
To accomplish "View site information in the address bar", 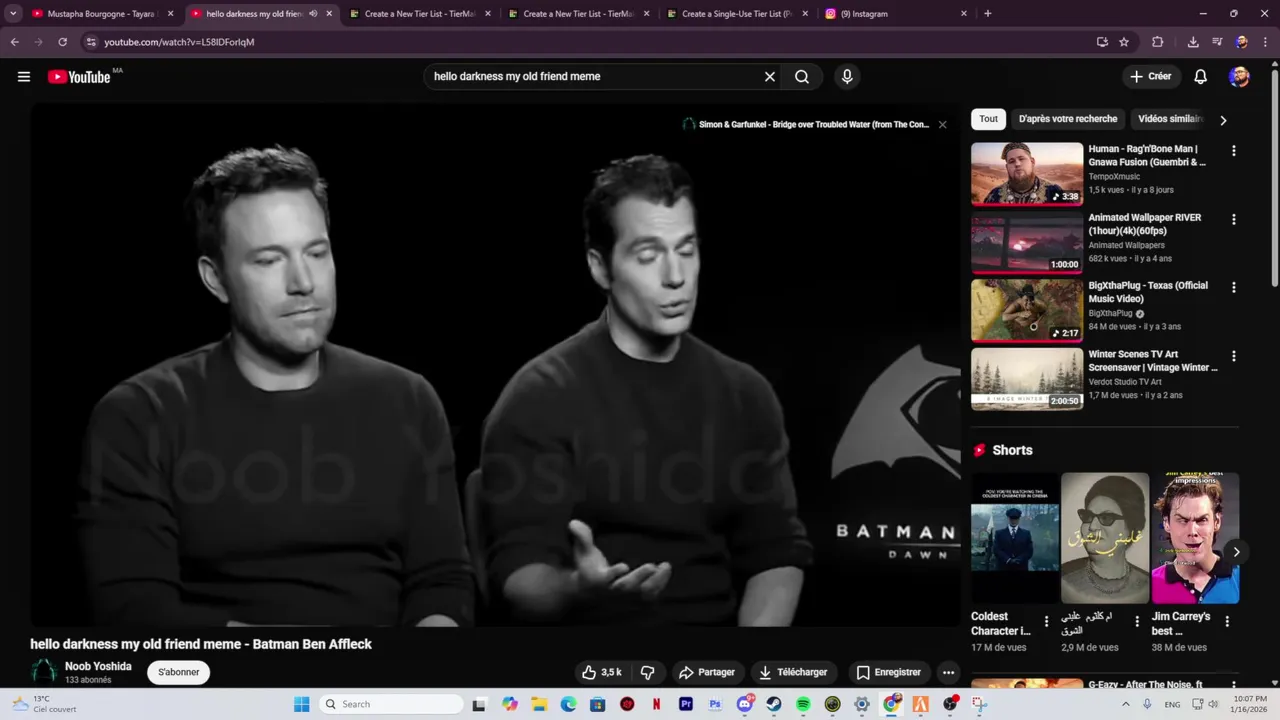I will pos(91,42).
